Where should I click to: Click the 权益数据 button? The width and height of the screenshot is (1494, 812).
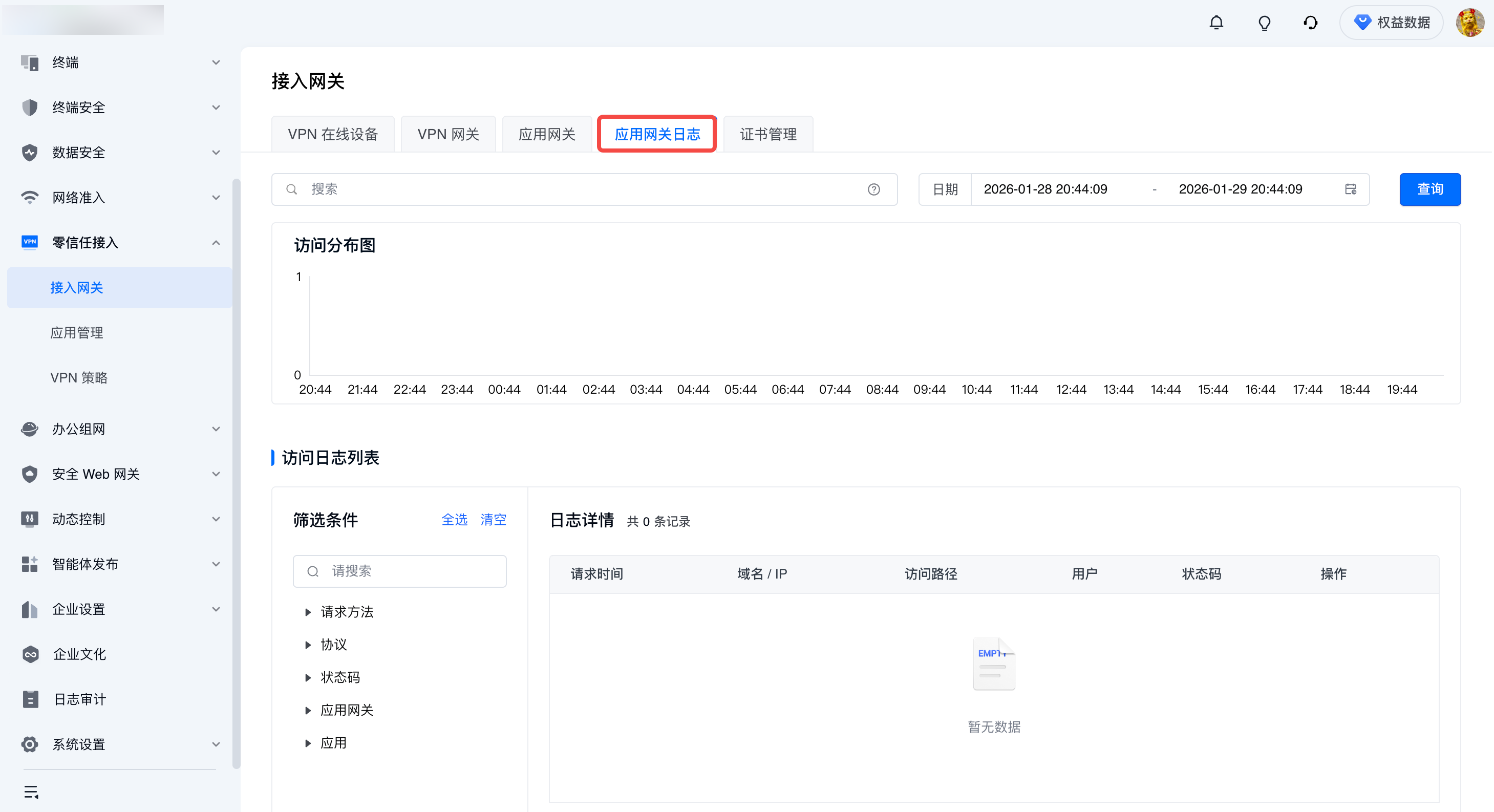(x=1391, y=23)
